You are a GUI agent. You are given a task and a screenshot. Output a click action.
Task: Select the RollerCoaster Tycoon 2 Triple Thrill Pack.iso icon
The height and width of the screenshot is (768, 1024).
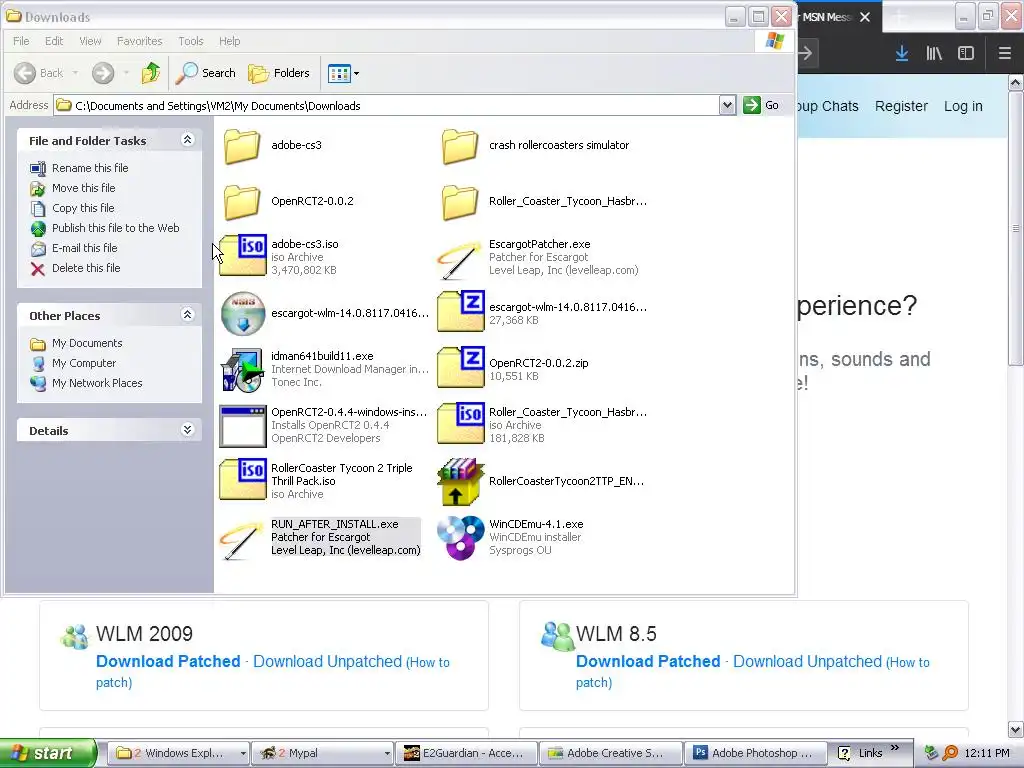point(243,480)
